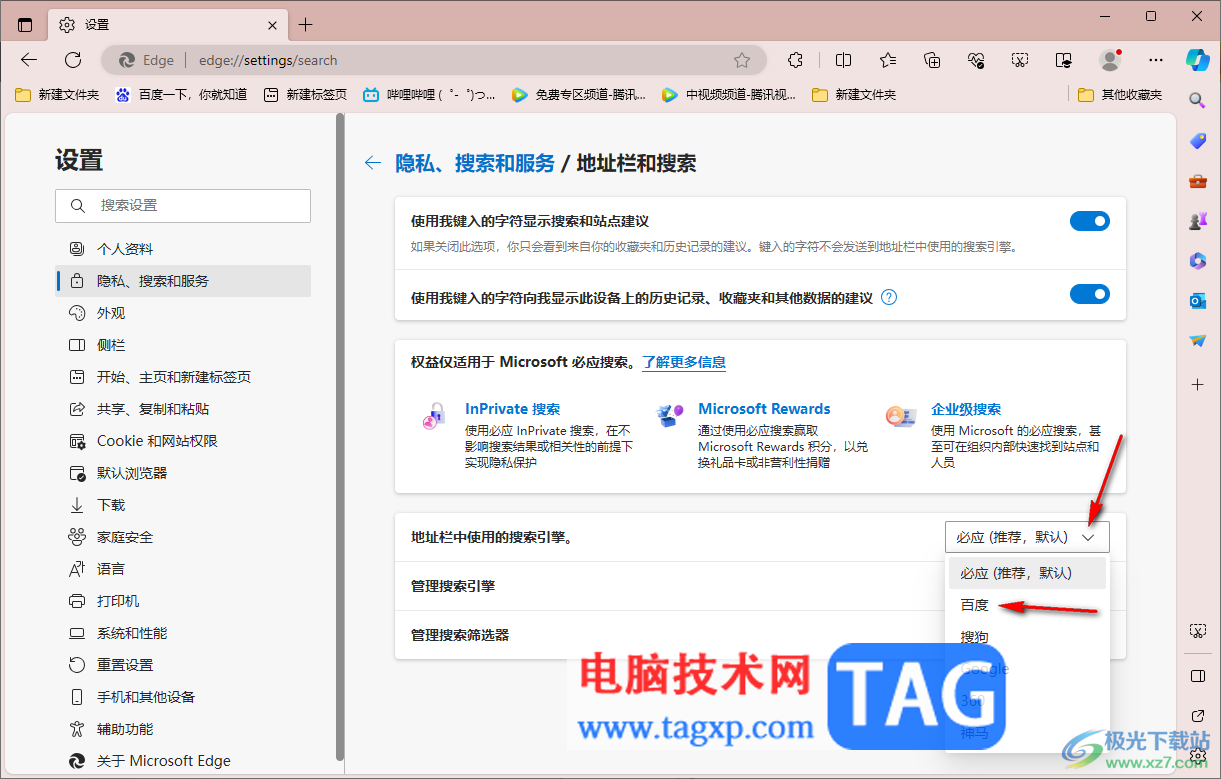Screen dimensions: 1221x779
Task: Open 下载 settings section
Action: tap(183, 505)
